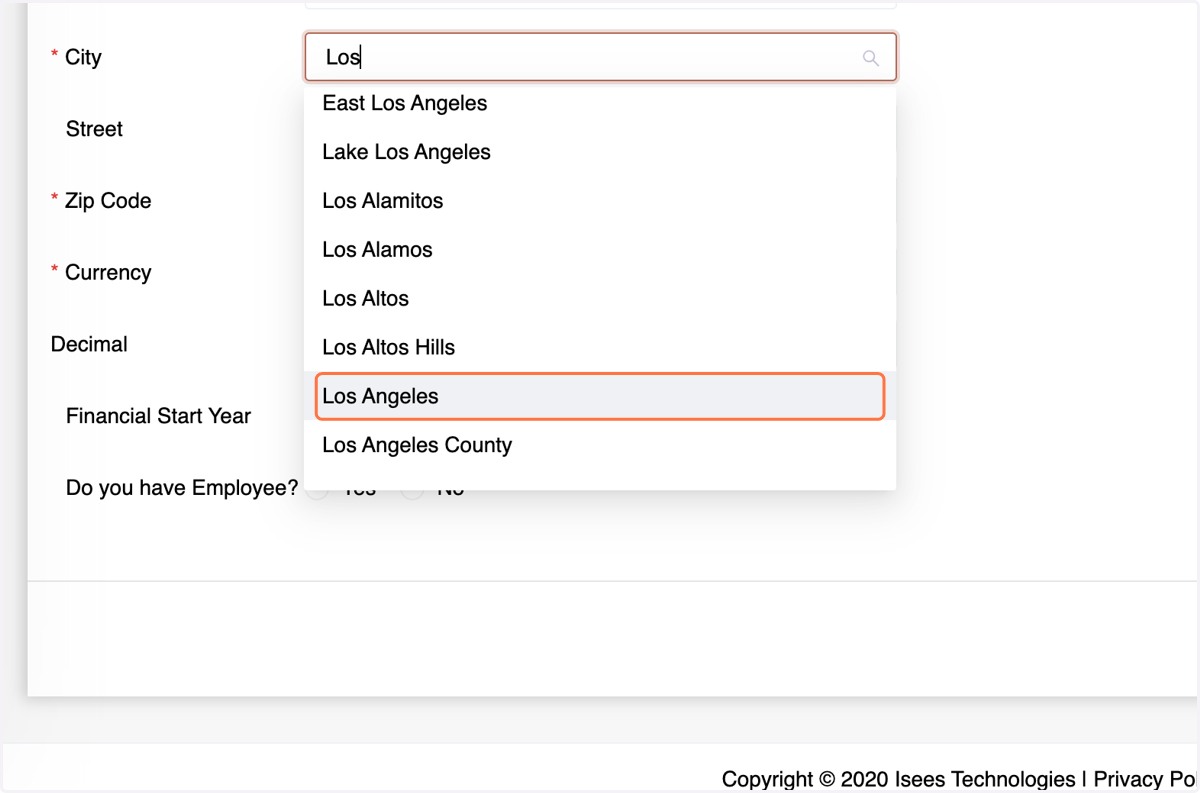Click the Decimal label
Screen dimensions: 1200x793
point(89,344)
